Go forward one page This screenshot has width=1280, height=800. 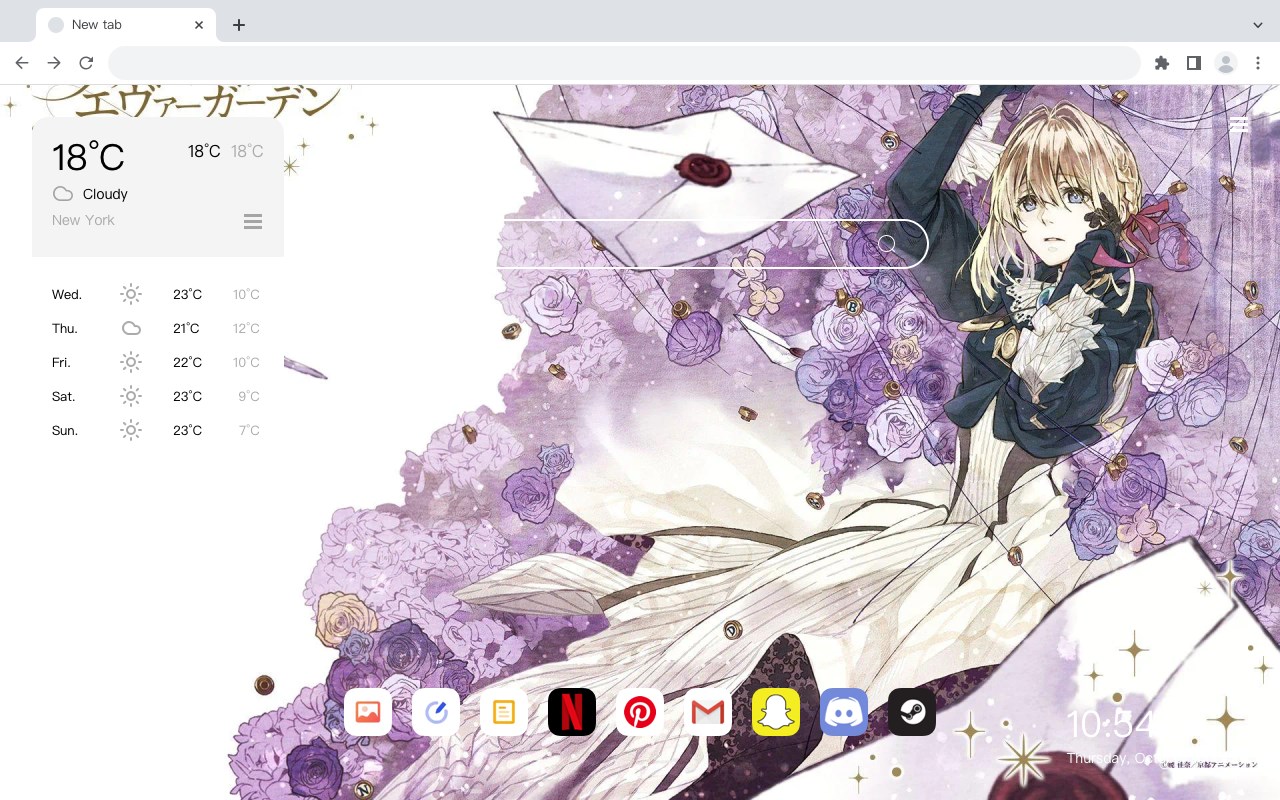[x=54, y=63]
